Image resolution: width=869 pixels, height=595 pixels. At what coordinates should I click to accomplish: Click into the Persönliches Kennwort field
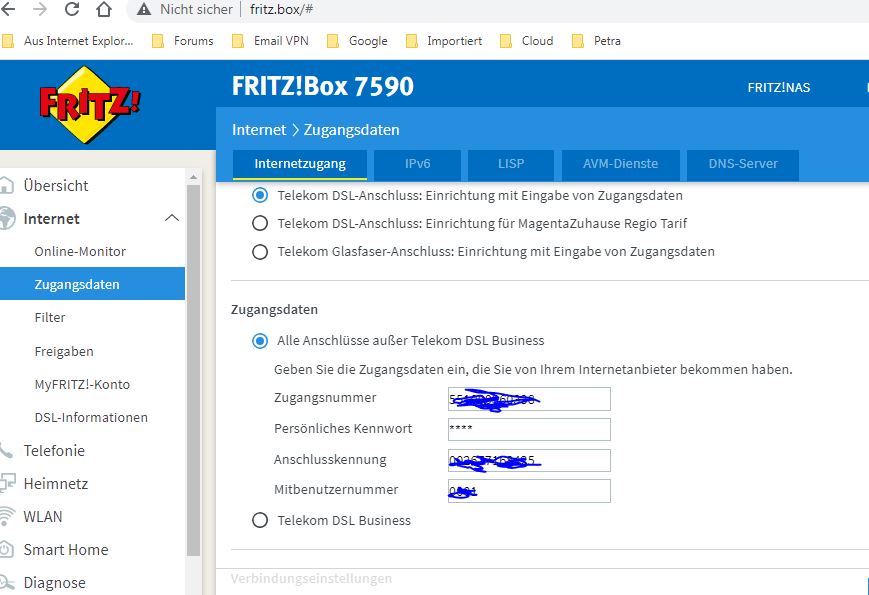[529, 429]
